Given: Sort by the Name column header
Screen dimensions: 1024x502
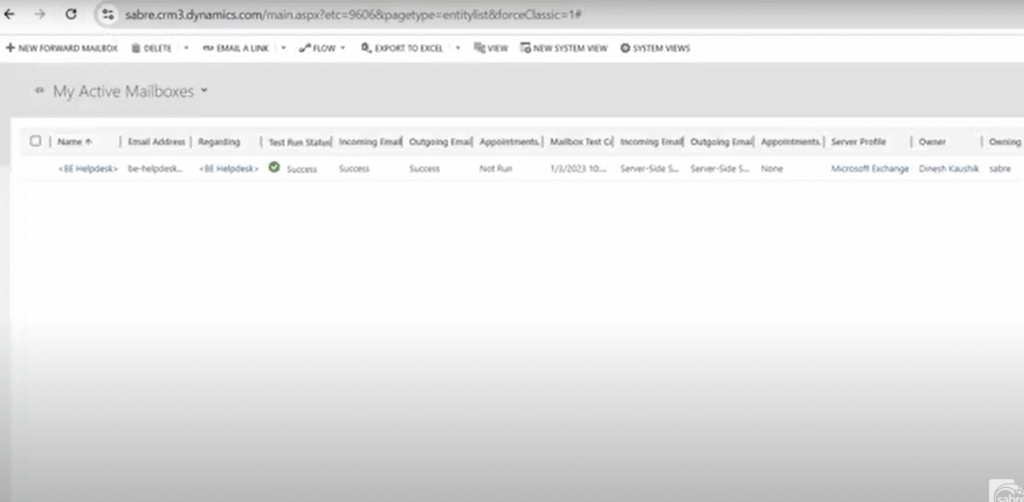Looking at the screenshot, I should point(74,142).
